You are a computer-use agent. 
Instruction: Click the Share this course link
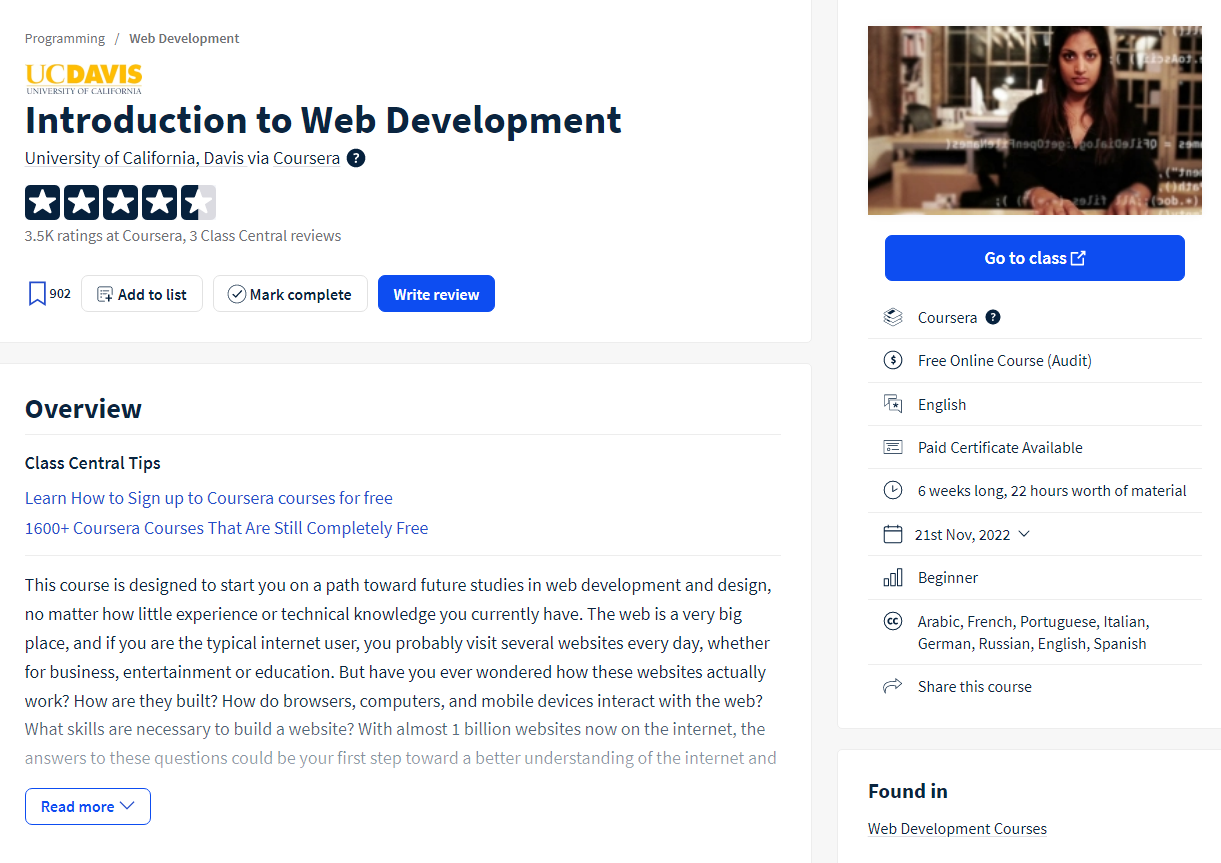tap(975, 686)
